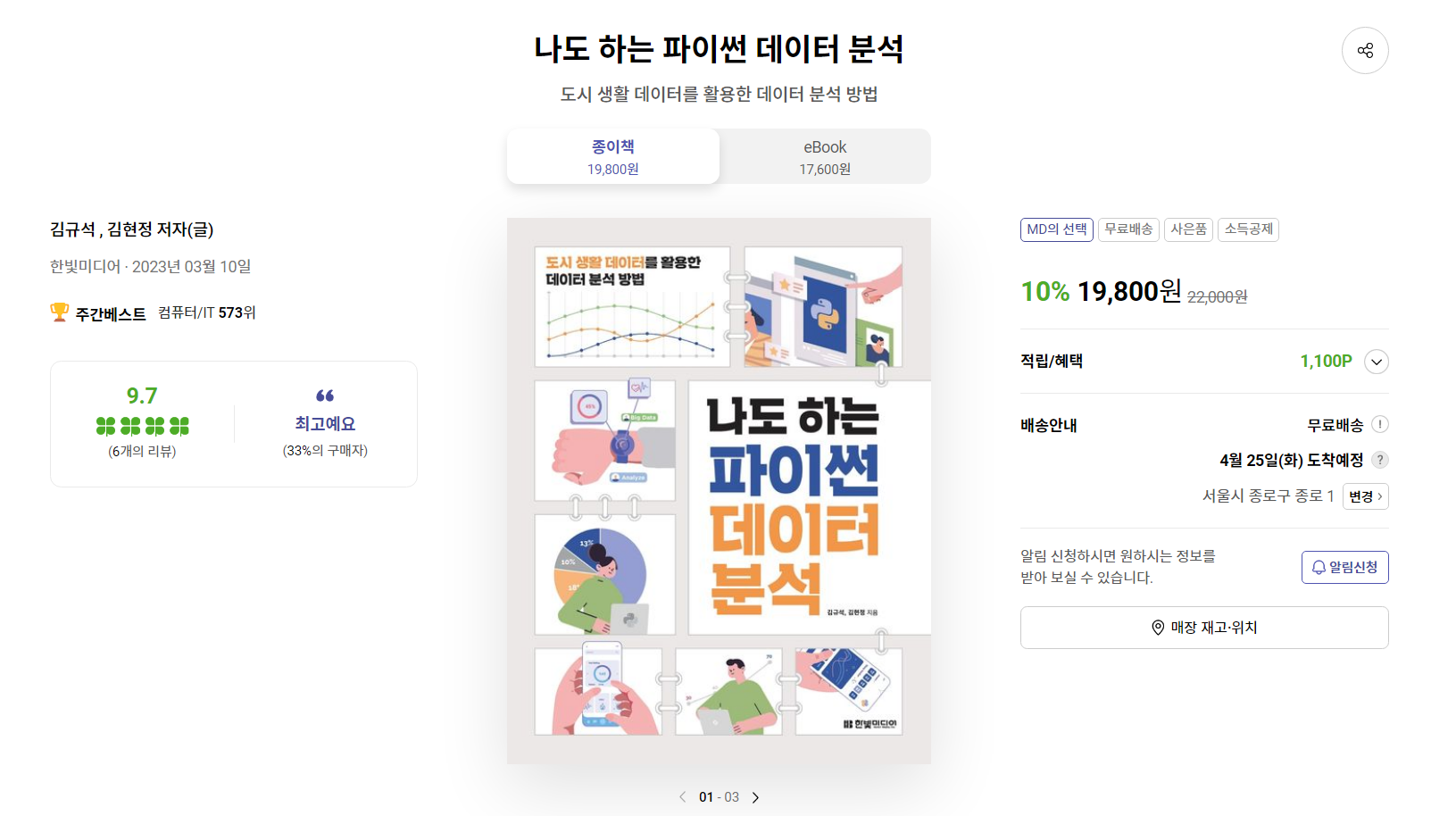Click the 한빛미디어 publisher link
The height and width of the screenshot is (816, 1456).
click(x=85, y=267)
